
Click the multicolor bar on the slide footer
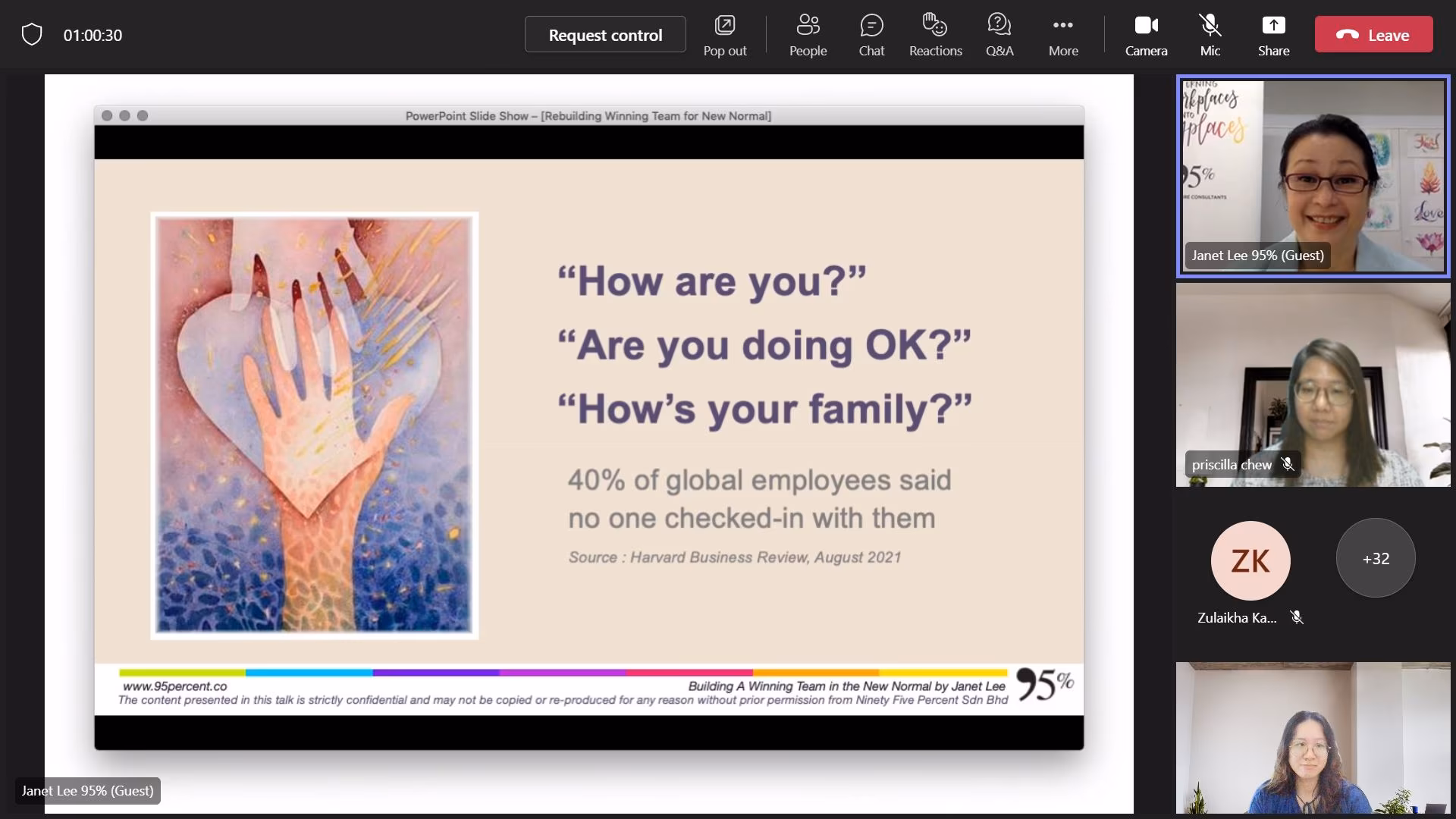pos(563,673)
